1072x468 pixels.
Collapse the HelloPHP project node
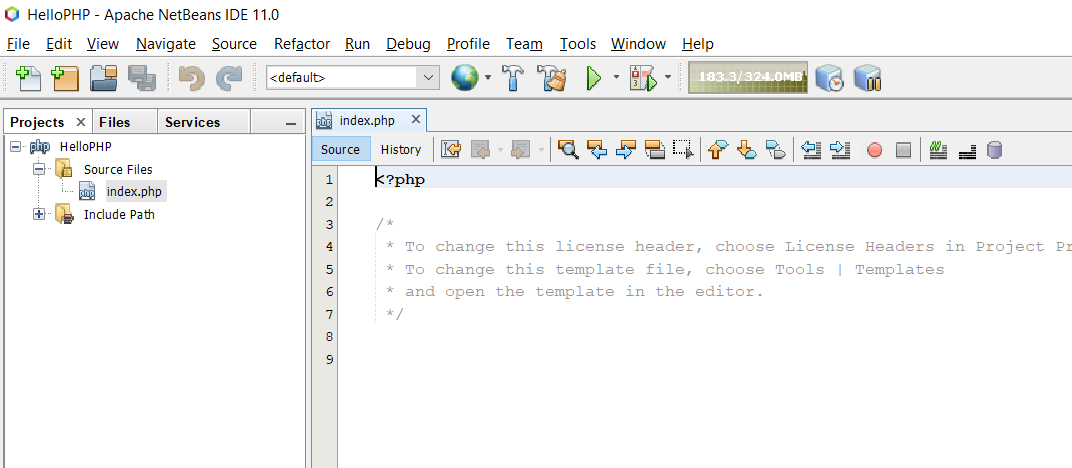[x=15, y=146]
